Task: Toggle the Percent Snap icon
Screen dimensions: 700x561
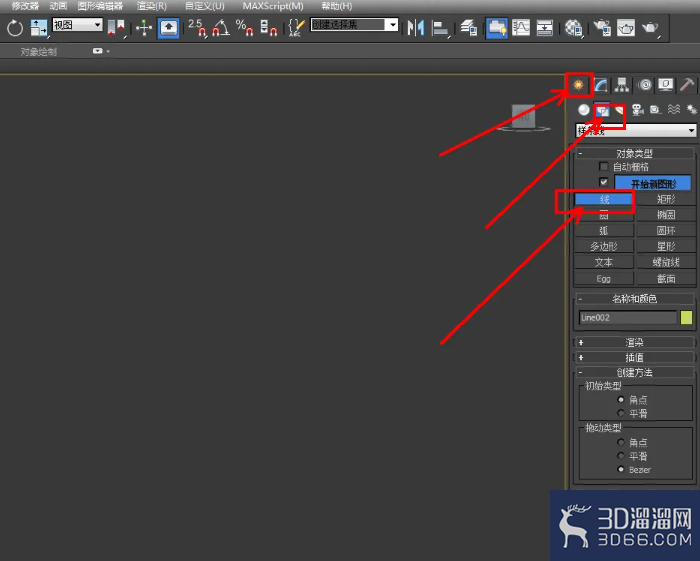Action: click(x=244, y=28)
